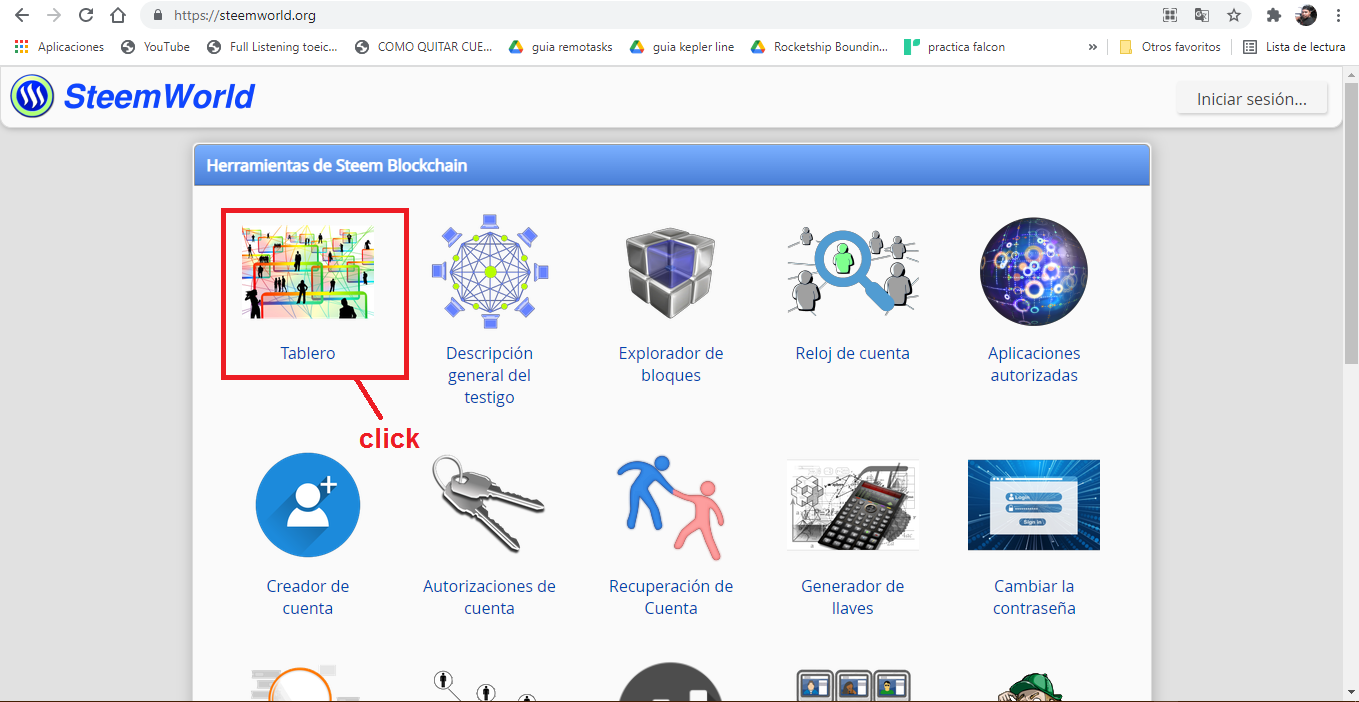
Task: Open the Chrome profile avatar
Action: coord(1306,16)
